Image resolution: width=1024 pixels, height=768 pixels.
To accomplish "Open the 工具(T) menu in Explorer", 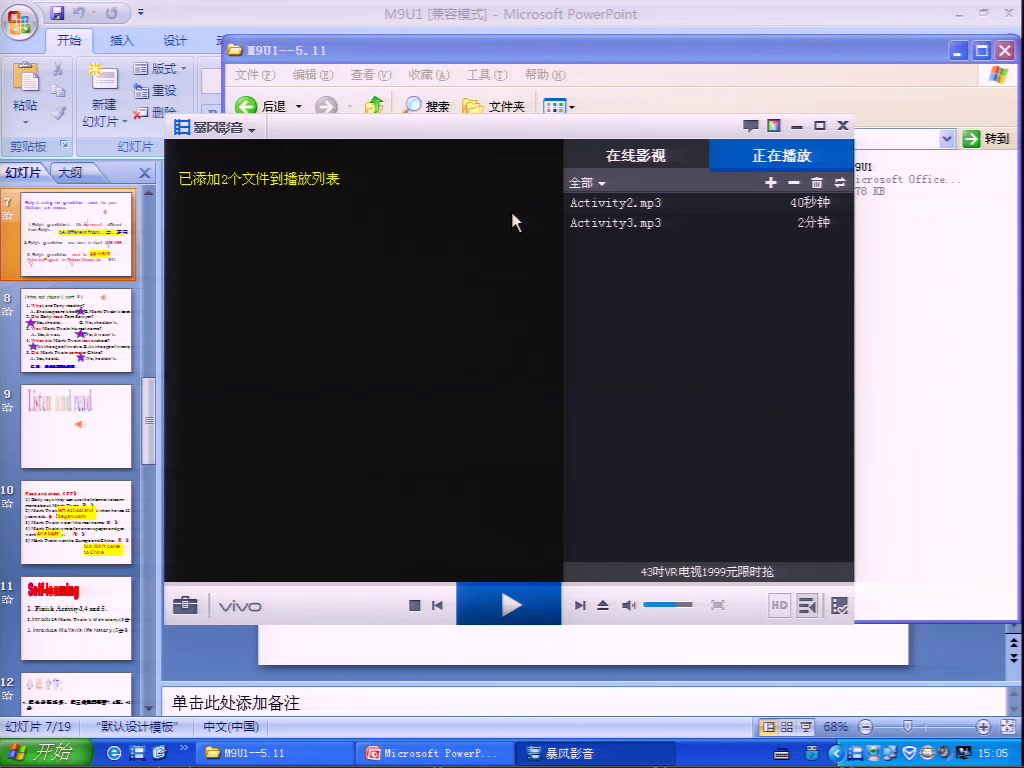I will [x=487, y=75].
